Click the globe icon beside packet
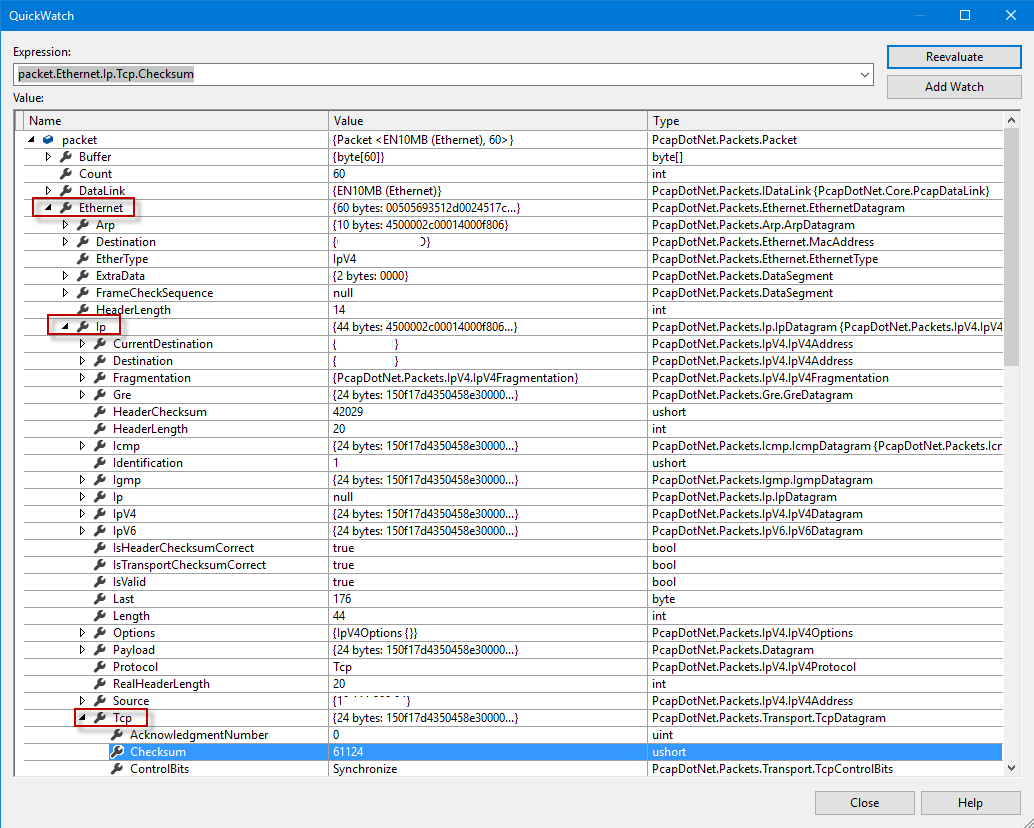Screen dimensions: 1034x828 [47, 139]
